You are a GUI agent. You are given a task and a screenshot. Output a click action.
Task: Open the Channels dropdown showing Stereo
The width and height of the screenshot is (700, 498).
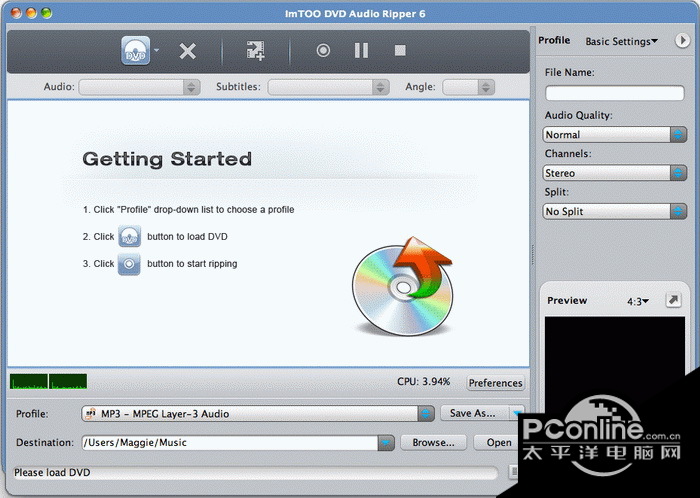[614, 173]
